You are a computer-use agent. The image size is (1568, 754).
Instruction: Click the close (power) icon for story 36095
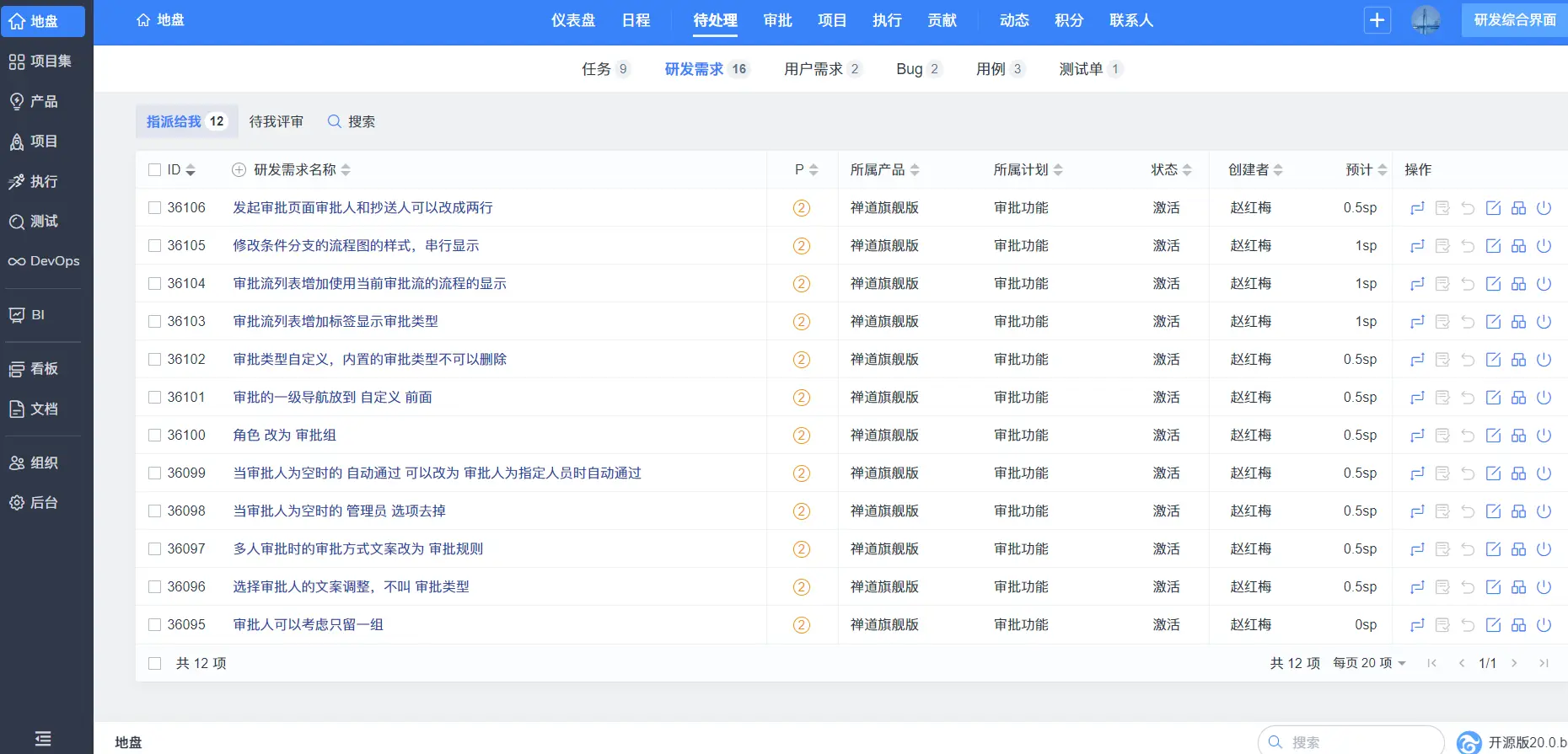tap(1544, 625)
